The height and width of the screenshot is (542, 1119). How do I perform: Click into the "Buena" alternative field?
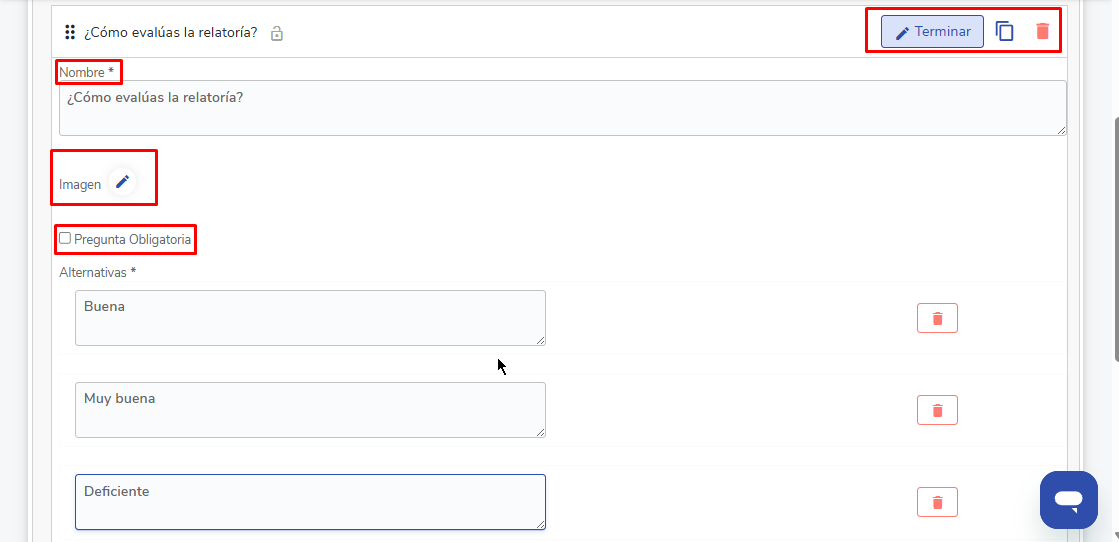pos(310,318)
